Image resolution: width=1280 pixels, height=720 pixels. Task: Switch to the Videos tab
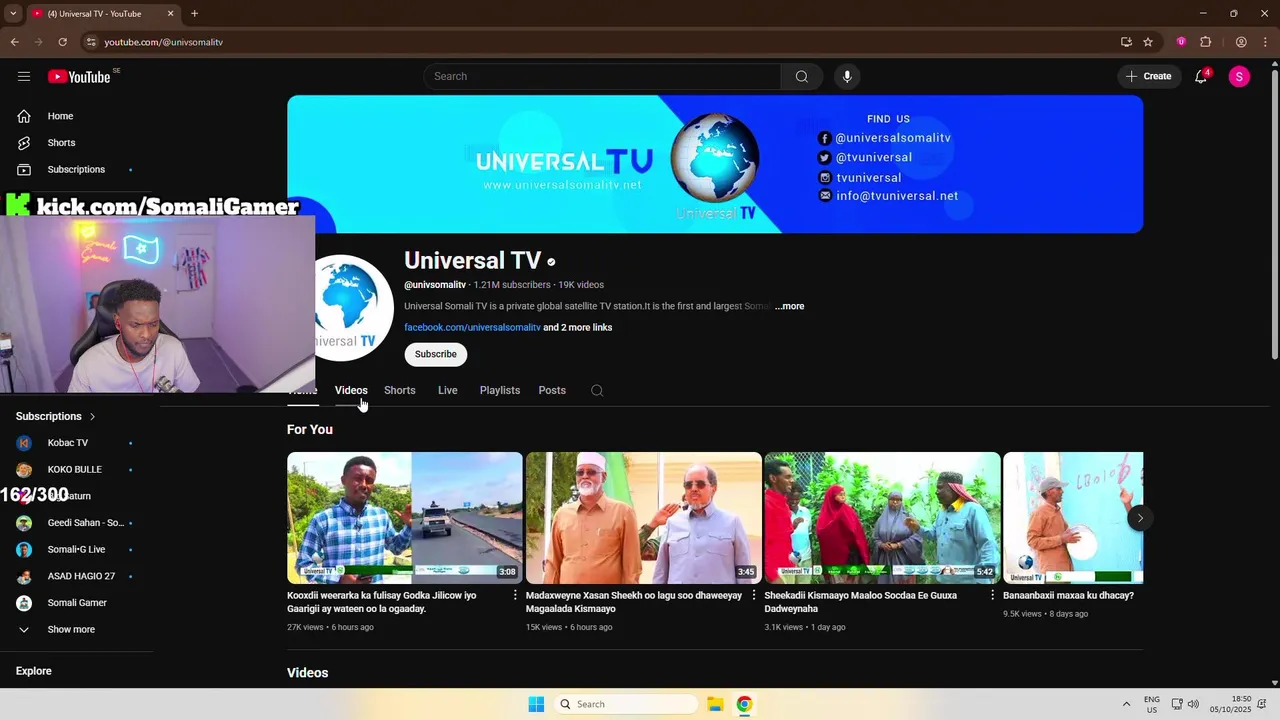click(x=351, y=390)
